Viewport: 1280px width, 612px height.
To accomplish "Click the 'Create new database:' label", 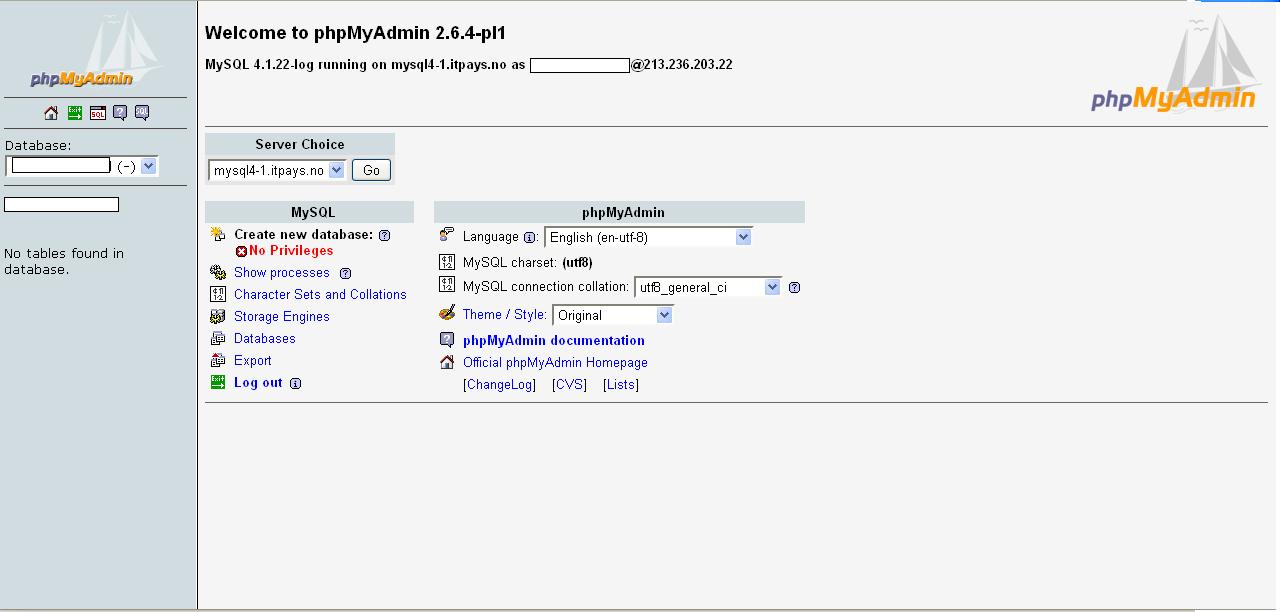I will pos(303,234).
